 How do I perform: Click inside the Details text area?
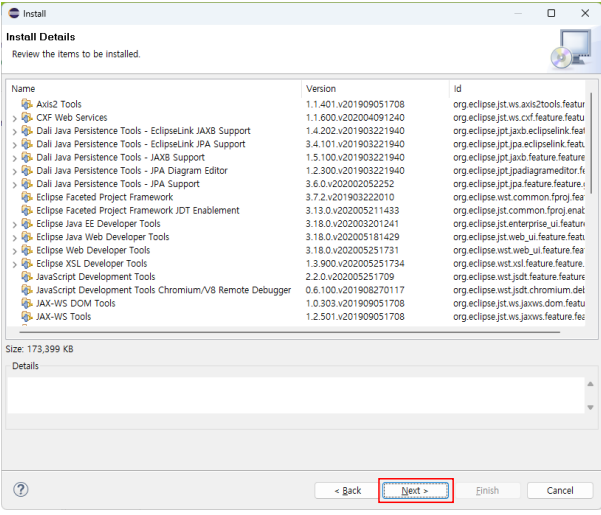pos(296,395)
